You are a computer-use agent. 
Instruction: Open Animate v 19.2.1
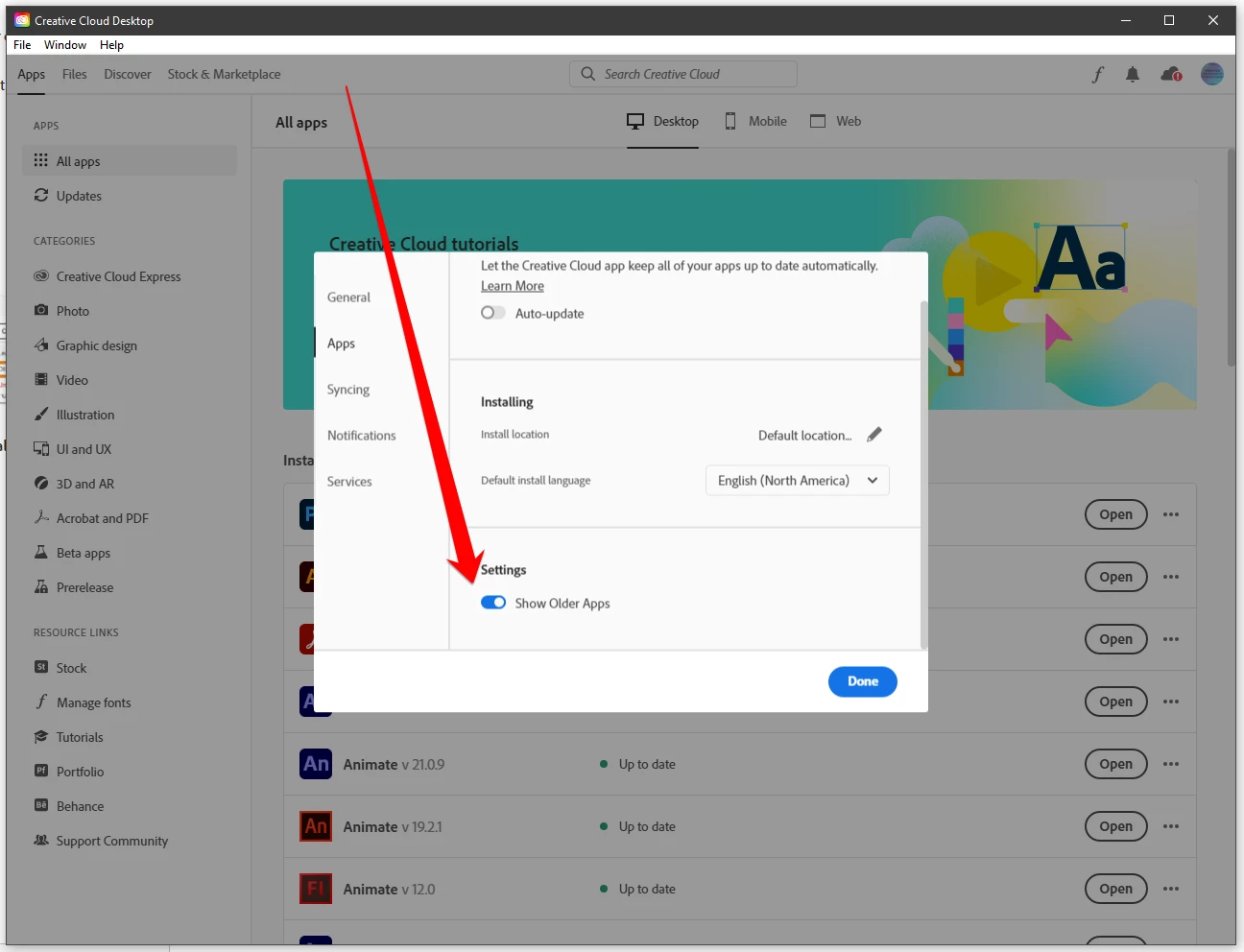(1116, 826)
